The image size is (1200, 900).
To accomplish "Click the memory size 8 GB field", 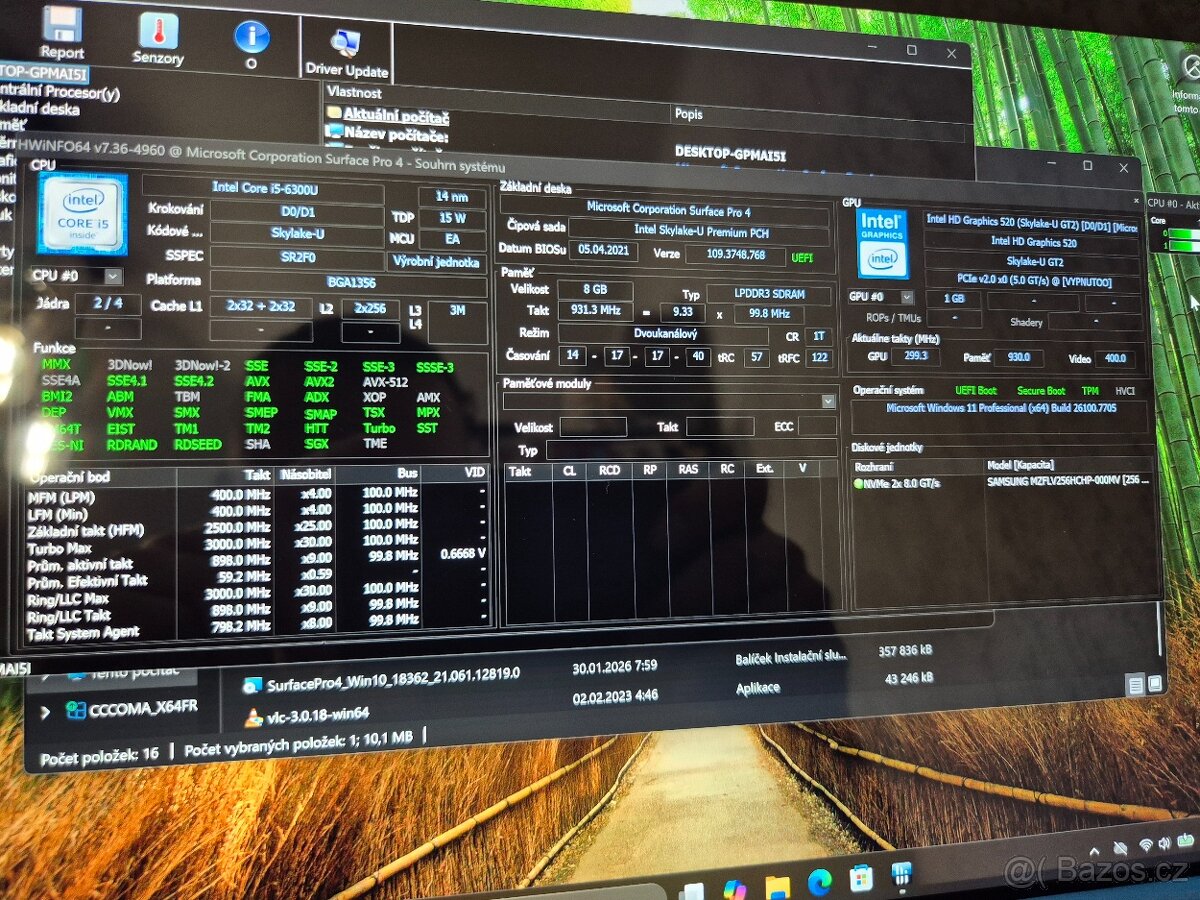I will (x=595, y=290).
